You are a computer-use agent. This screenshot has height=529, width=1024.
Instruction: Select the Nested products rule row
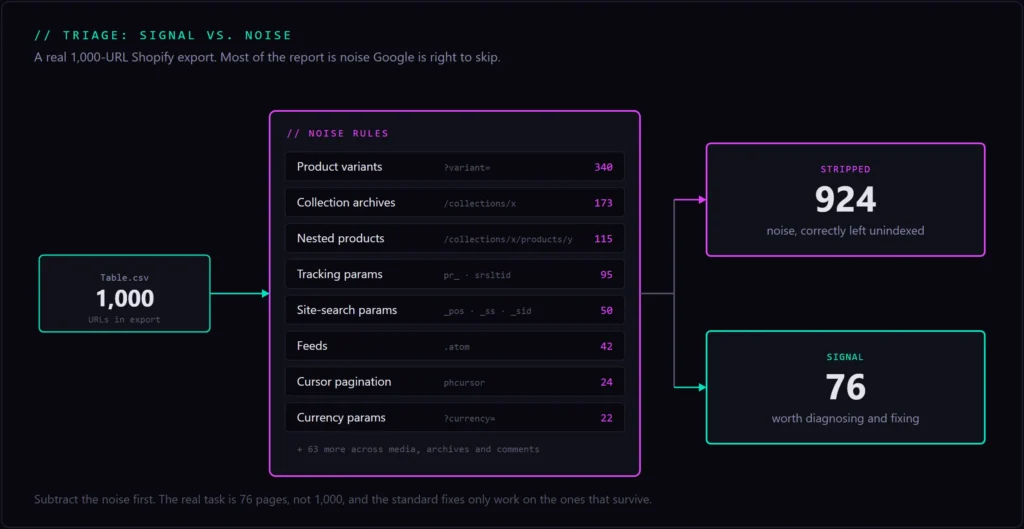click(x=455, y=238)
